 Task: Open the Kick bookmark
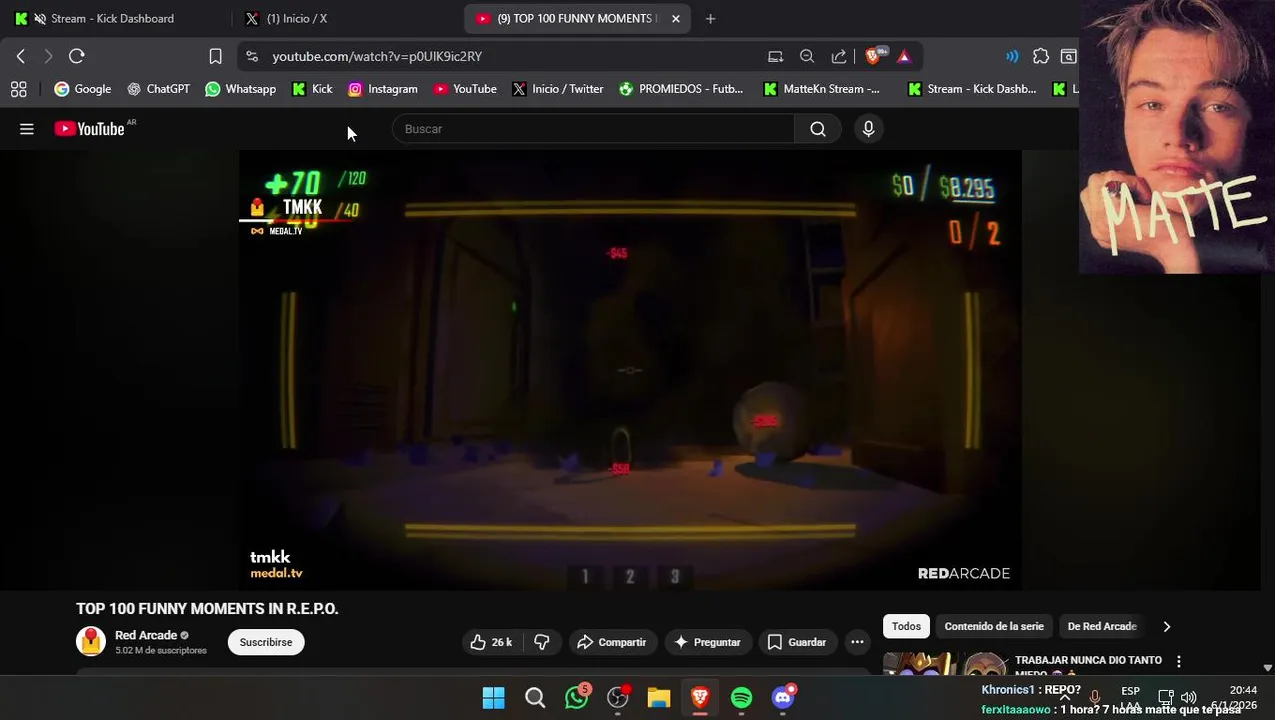click(x=312, y=89)
